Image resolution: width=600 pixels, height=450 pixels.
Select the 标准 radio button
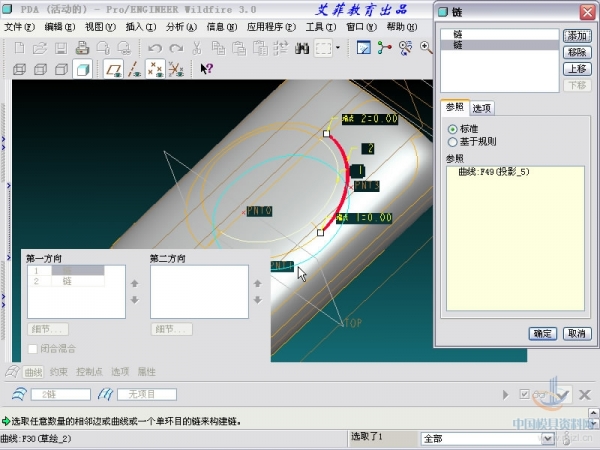point(452,129)
